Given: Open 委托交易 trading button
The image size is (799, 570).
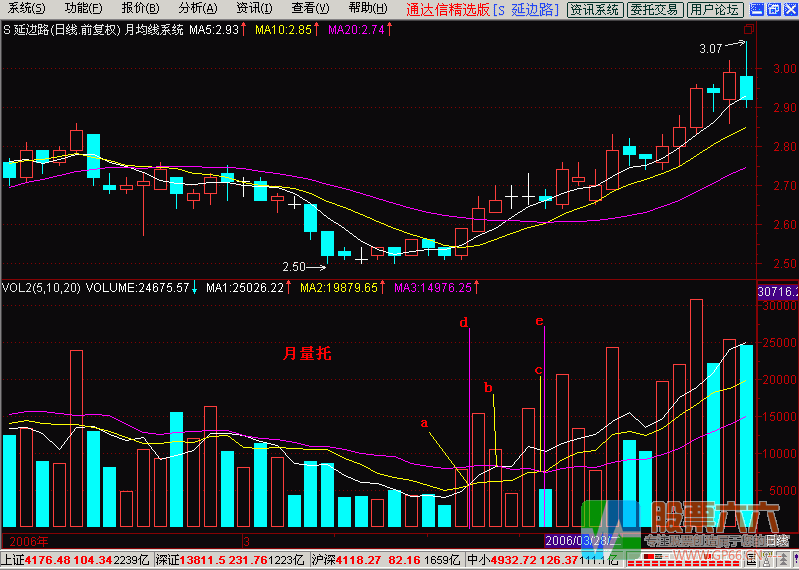Looking at the screenshot, I should tap(654, 9).
